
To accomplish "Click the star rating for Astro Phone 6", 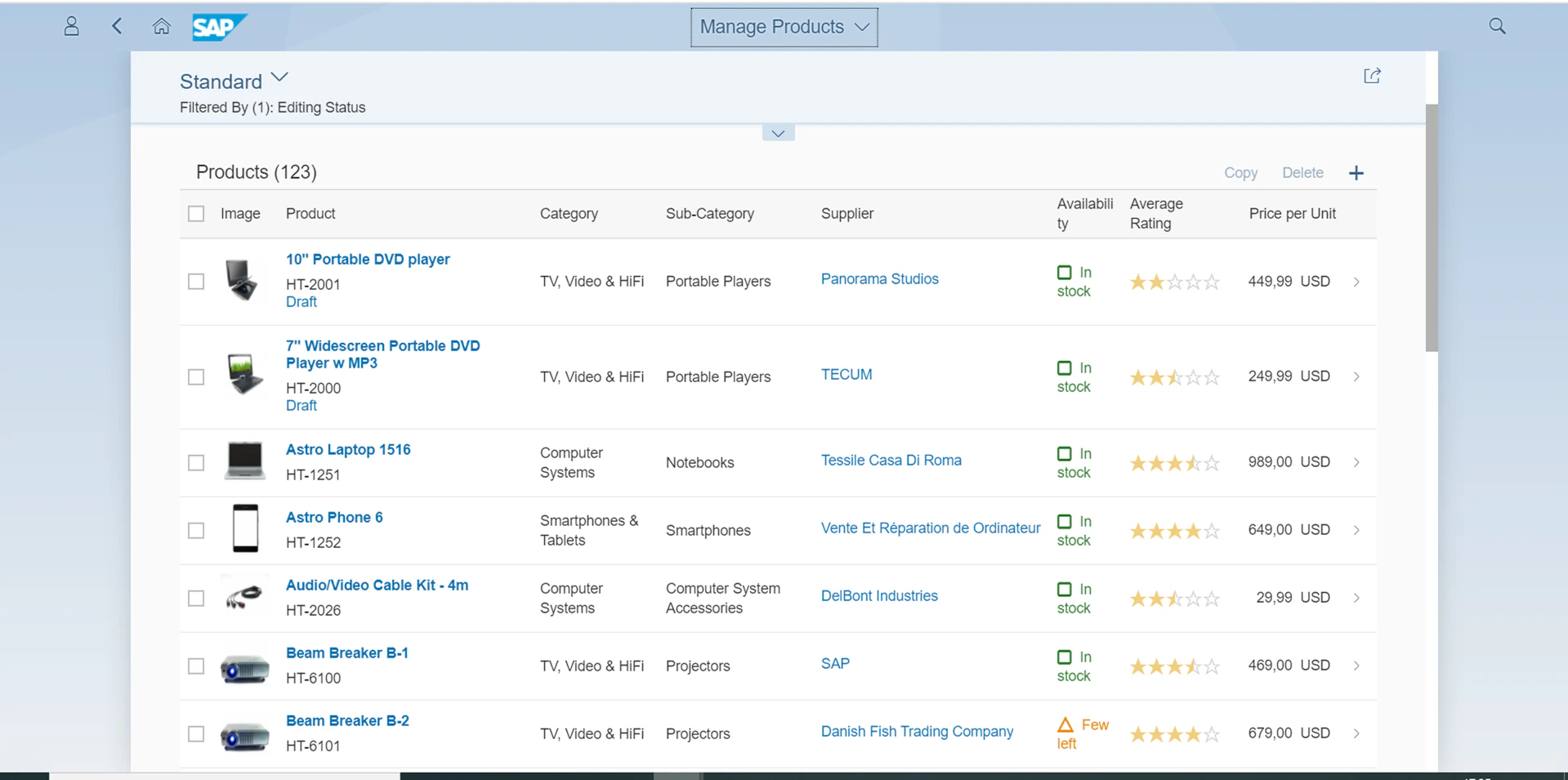I will [1175, 531].
